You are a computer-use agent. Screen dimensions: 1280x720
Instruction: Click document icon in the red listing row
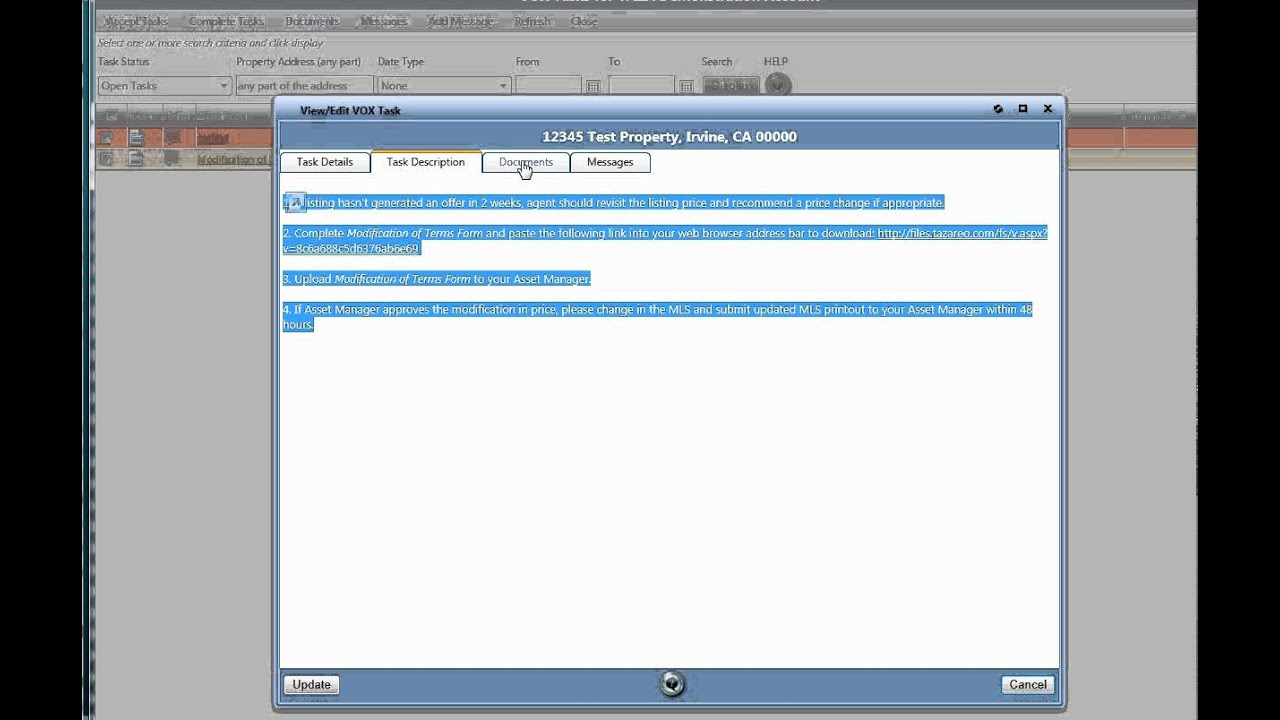pyautogui.click(x=136, y=138)
